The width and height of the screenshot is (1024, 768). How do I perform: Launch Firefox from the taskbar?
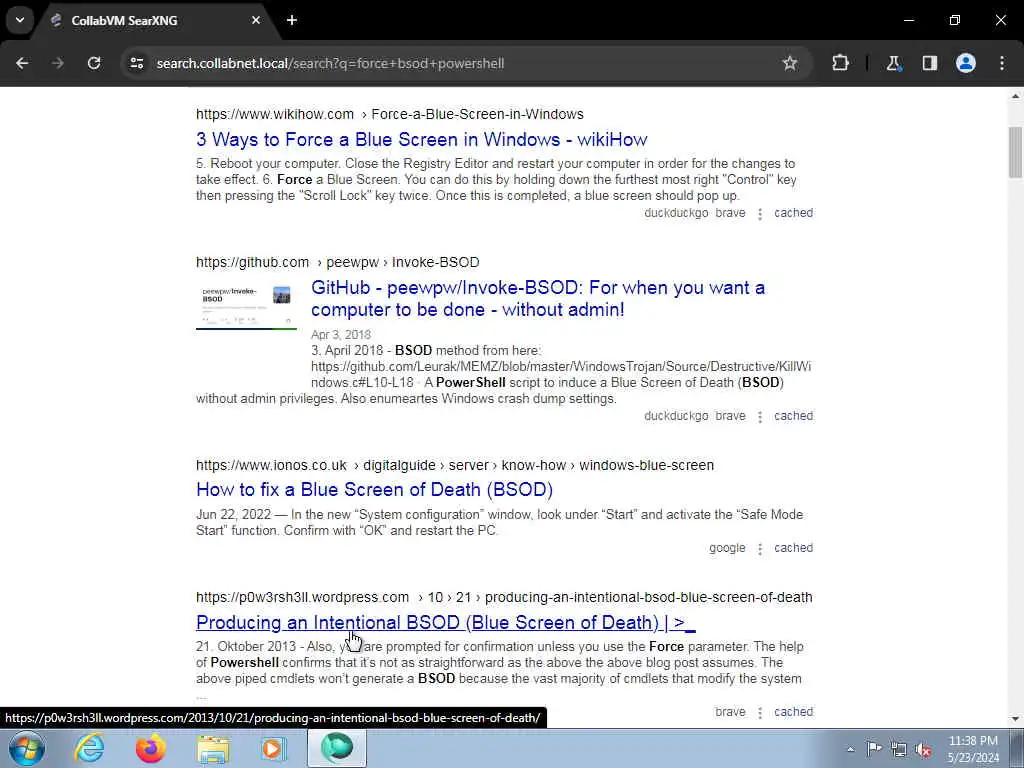(x=151, y=748)
